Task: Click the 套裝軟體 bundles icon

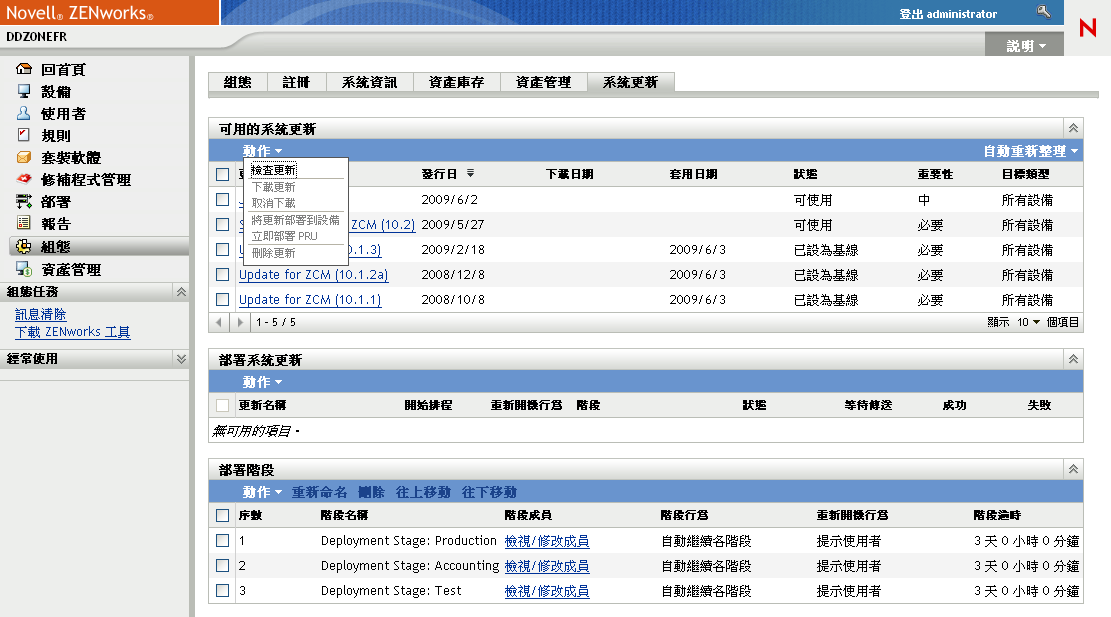Action: coord(24,157)
